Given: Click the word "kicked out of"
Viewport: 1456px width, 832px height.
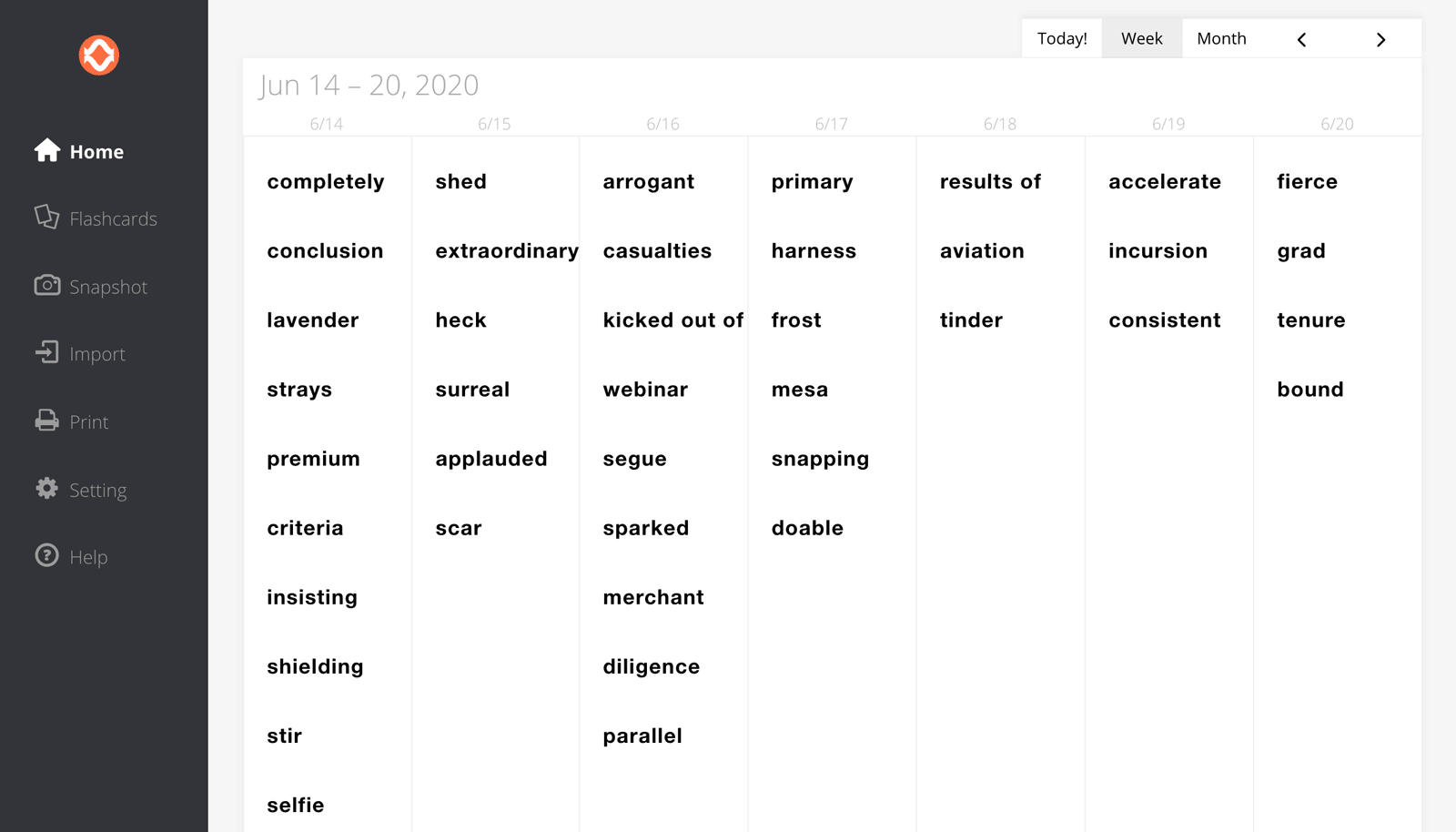Looking at the screenshot, I should point(673,320).
